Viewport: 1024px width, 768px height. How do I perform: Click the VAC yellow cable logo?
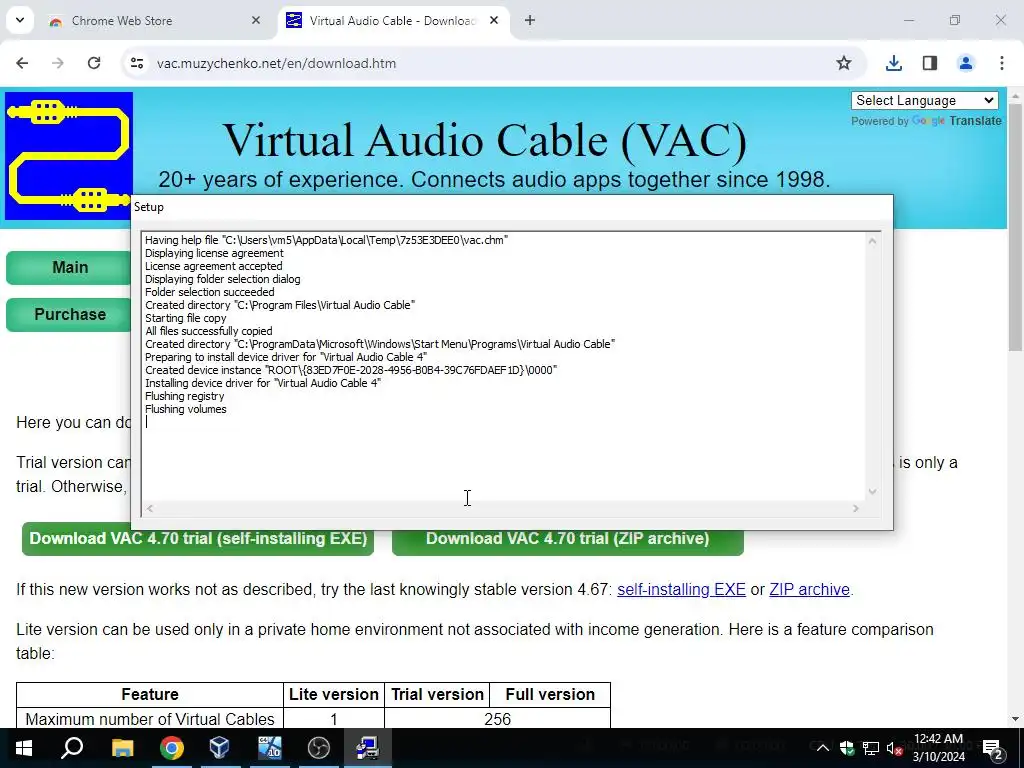click(x=69, y=155)
